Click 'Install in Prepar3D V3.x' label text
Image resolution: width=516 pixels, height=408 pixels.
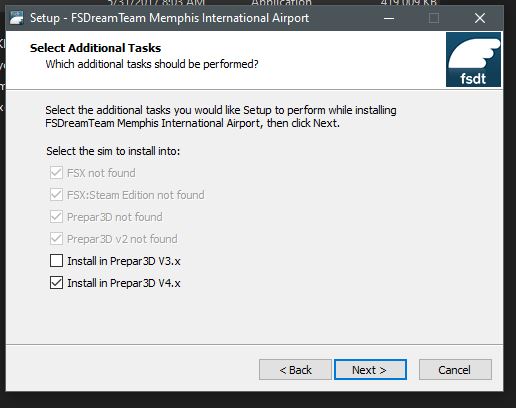click(x=124, y=261)
